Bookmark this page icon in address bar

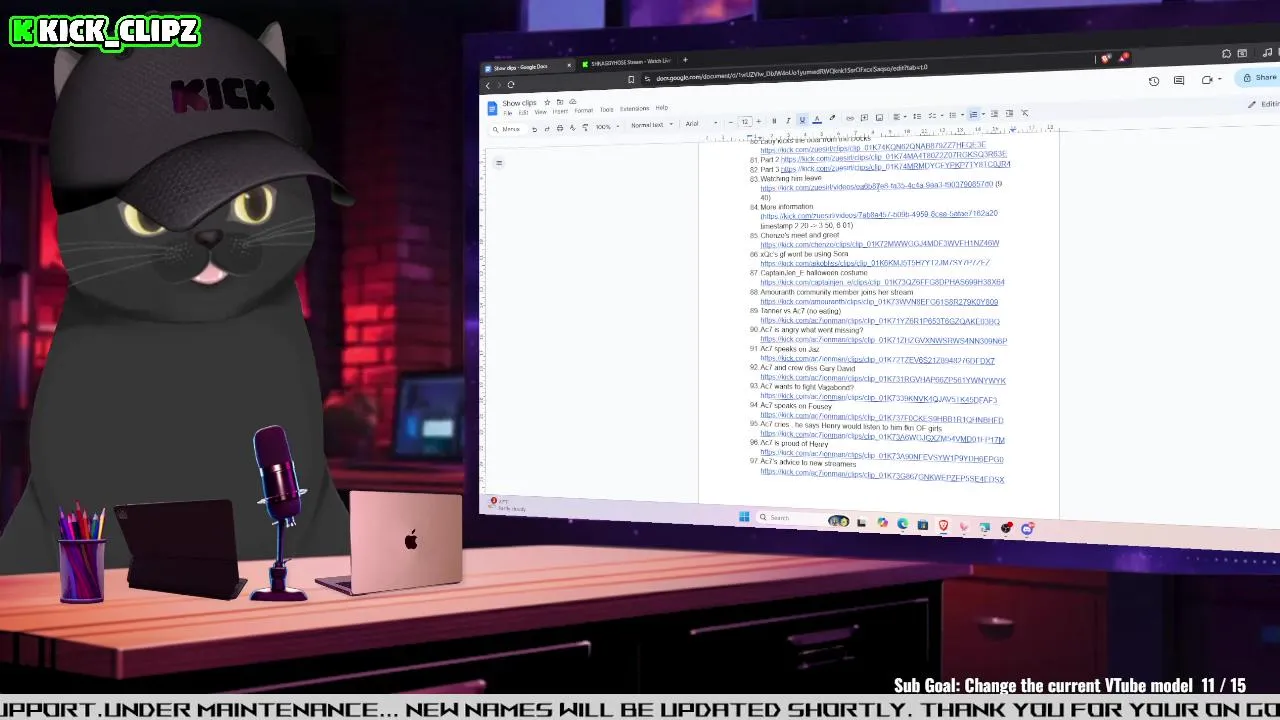[631, 80]
